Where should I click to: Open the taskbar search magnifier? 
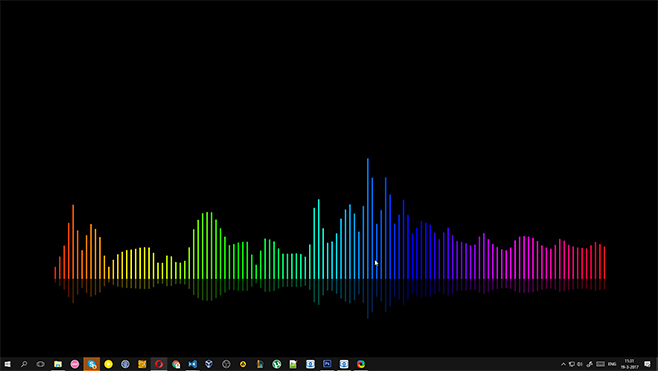click(24, 364)
